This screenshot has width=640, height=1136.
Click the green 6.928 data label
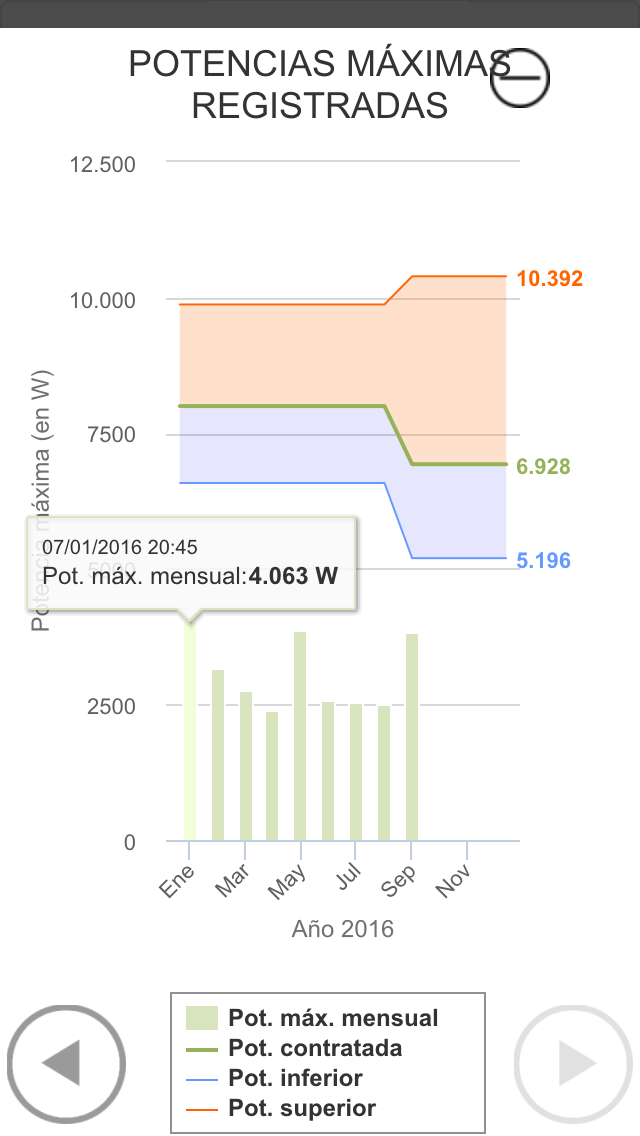point(544,466)
